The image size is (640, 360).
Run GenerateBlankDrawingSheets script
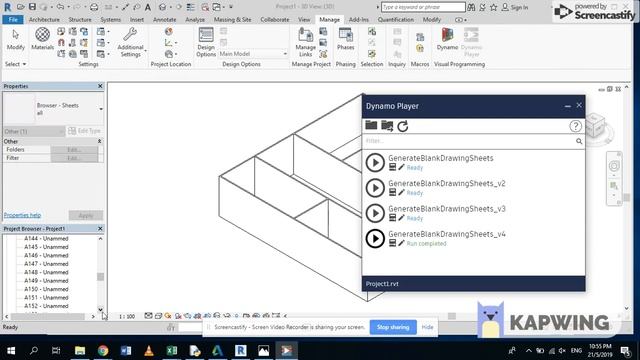coord(375,162)
